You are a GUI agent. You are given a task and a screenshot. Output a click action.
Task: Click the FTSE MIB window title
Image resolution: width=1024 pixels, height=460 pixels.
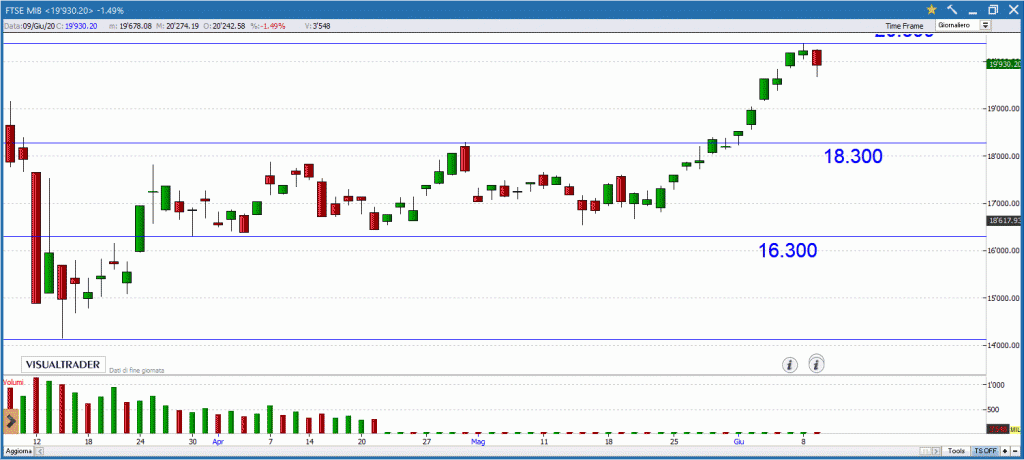(65, 10)
